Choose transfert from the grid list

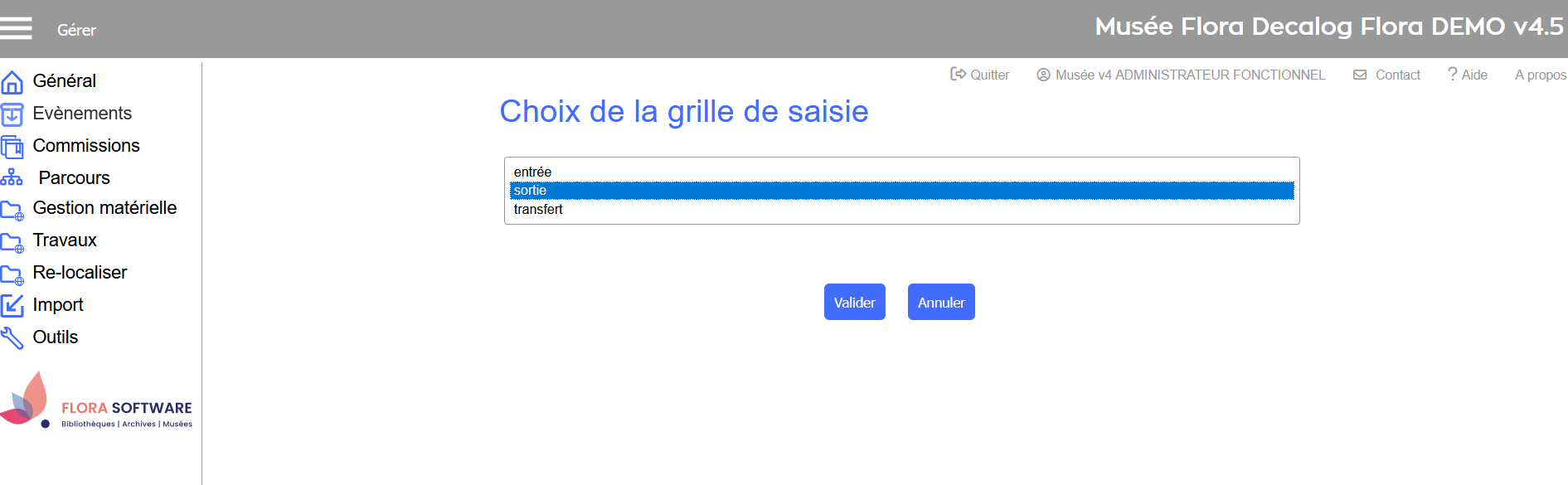coord(538,210)
